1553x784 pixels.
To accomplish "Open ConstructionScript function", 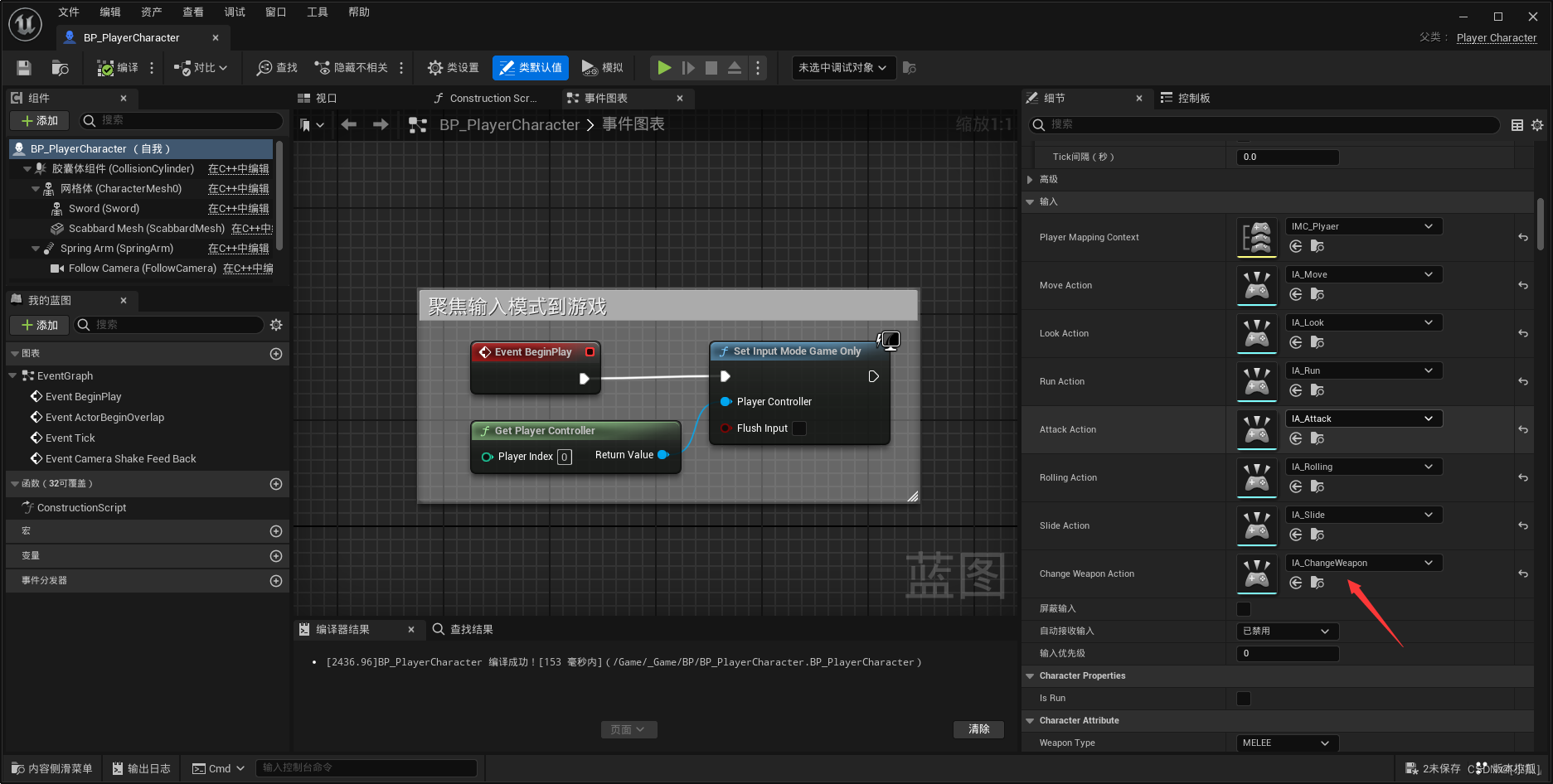I will pos(81,508).
